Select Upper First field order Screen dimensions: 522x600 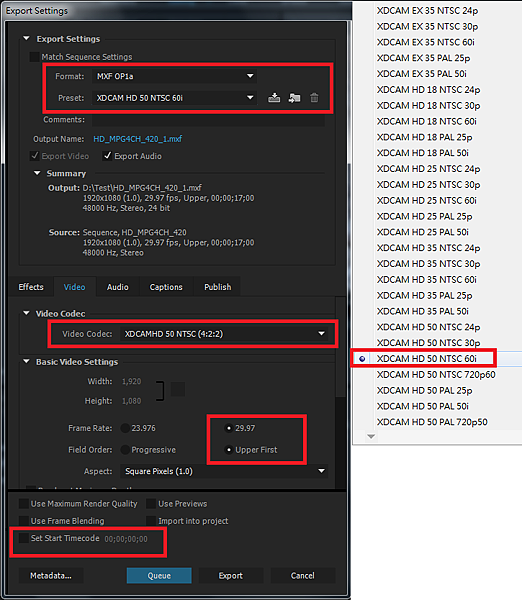[229, 450]
